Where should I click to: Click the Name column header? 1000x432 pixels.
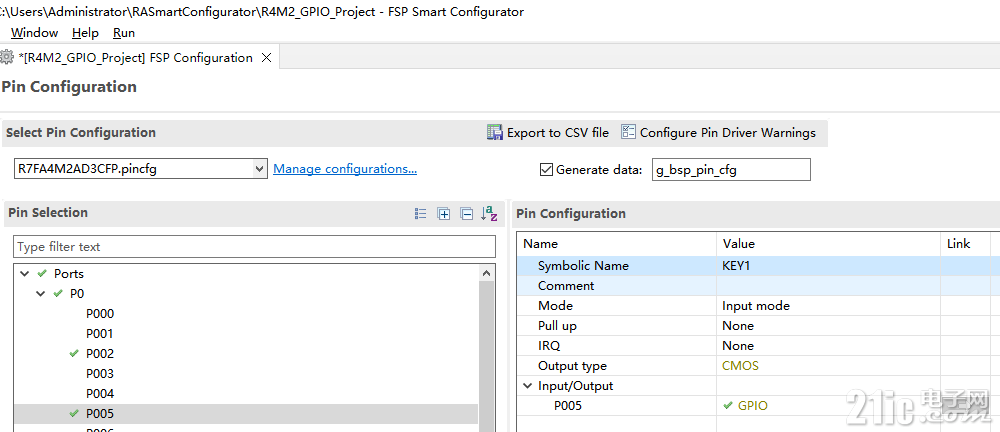pyautogui.click(x=616, y=244)
